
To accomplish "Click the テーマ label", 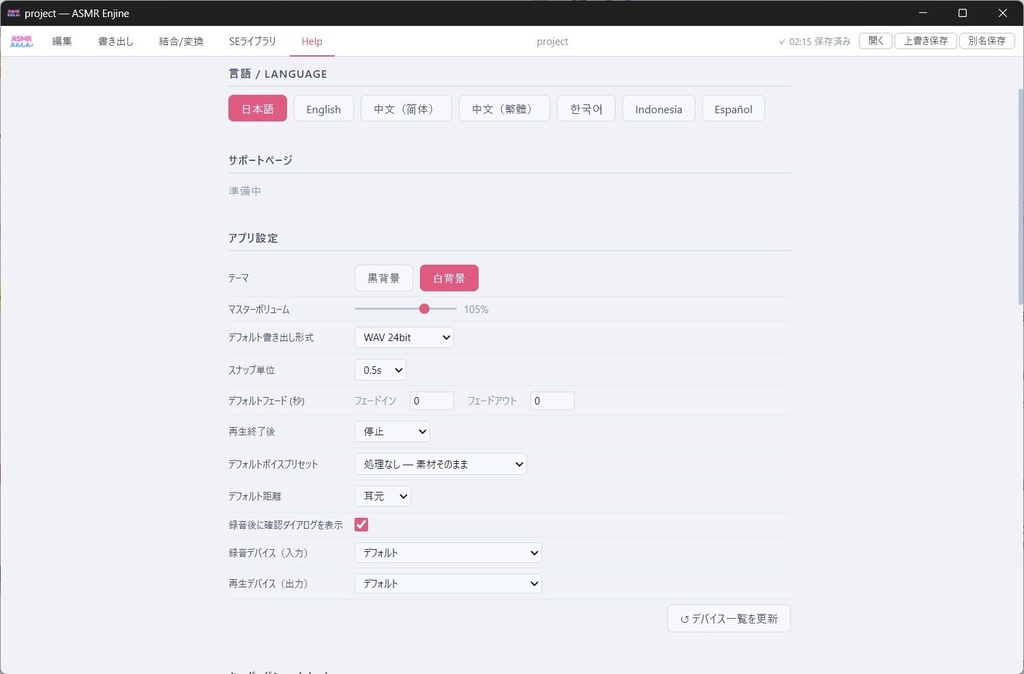I will click(x=238, y=278).
